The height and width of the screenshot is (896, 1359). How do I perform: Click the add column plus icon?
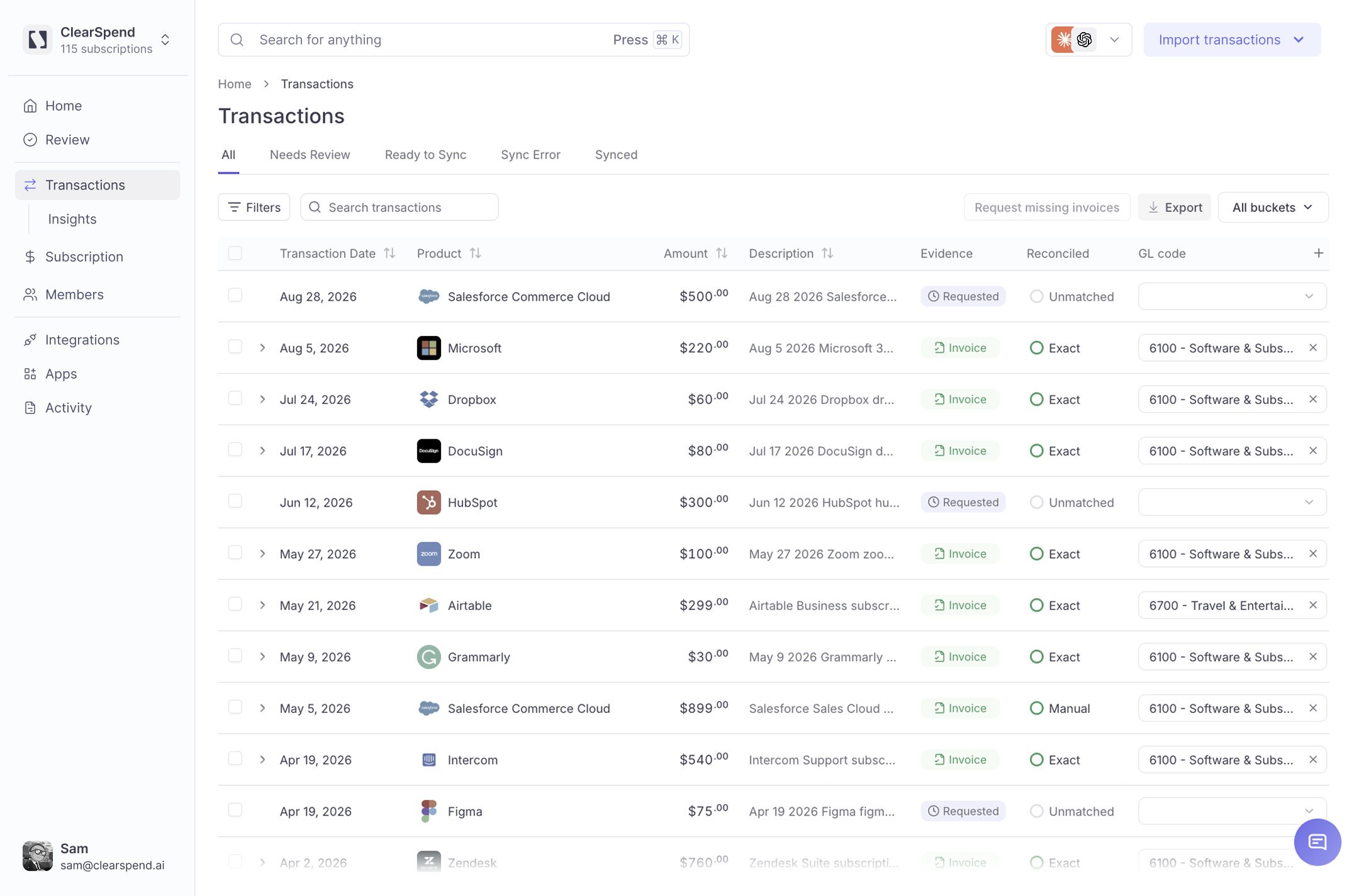1319,253
